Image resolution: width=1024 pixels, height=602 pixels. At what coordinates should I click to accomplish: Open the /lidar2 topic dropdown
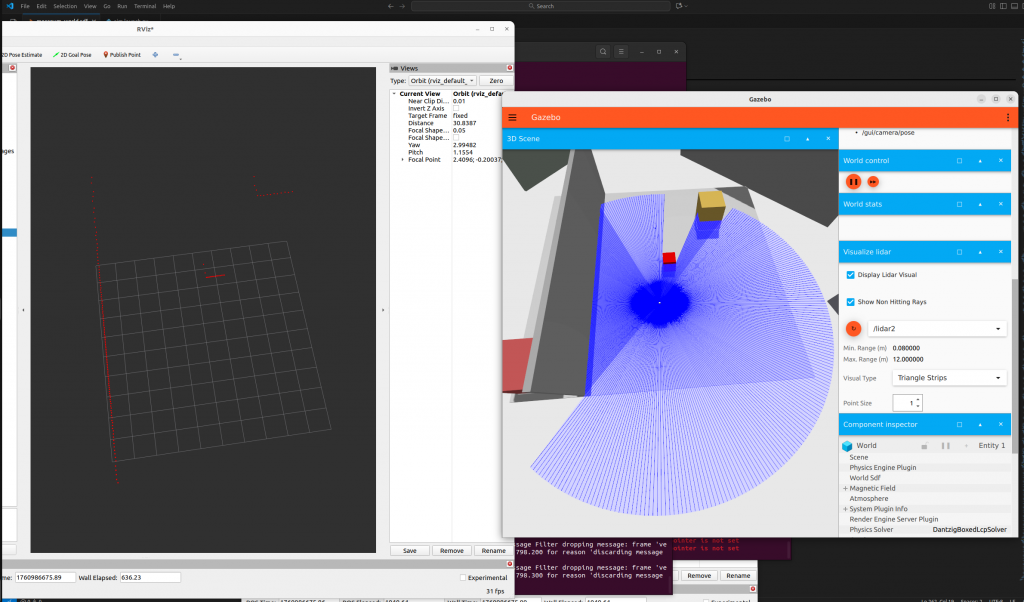pyautogui.click(x=937, y=328)
